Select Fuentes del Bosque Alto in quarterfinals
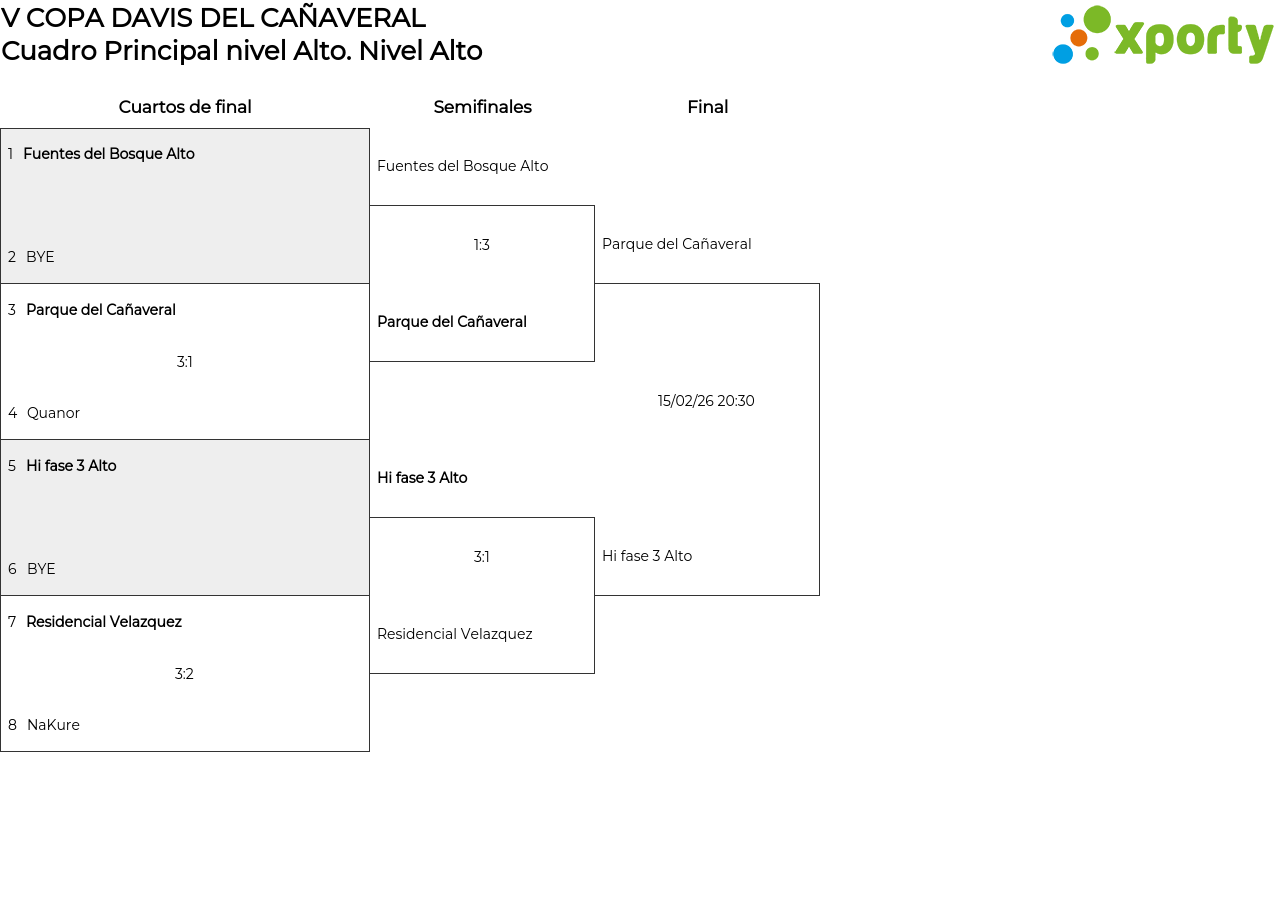The height and width of the screenshot is (916, 1280). point(108,154)
